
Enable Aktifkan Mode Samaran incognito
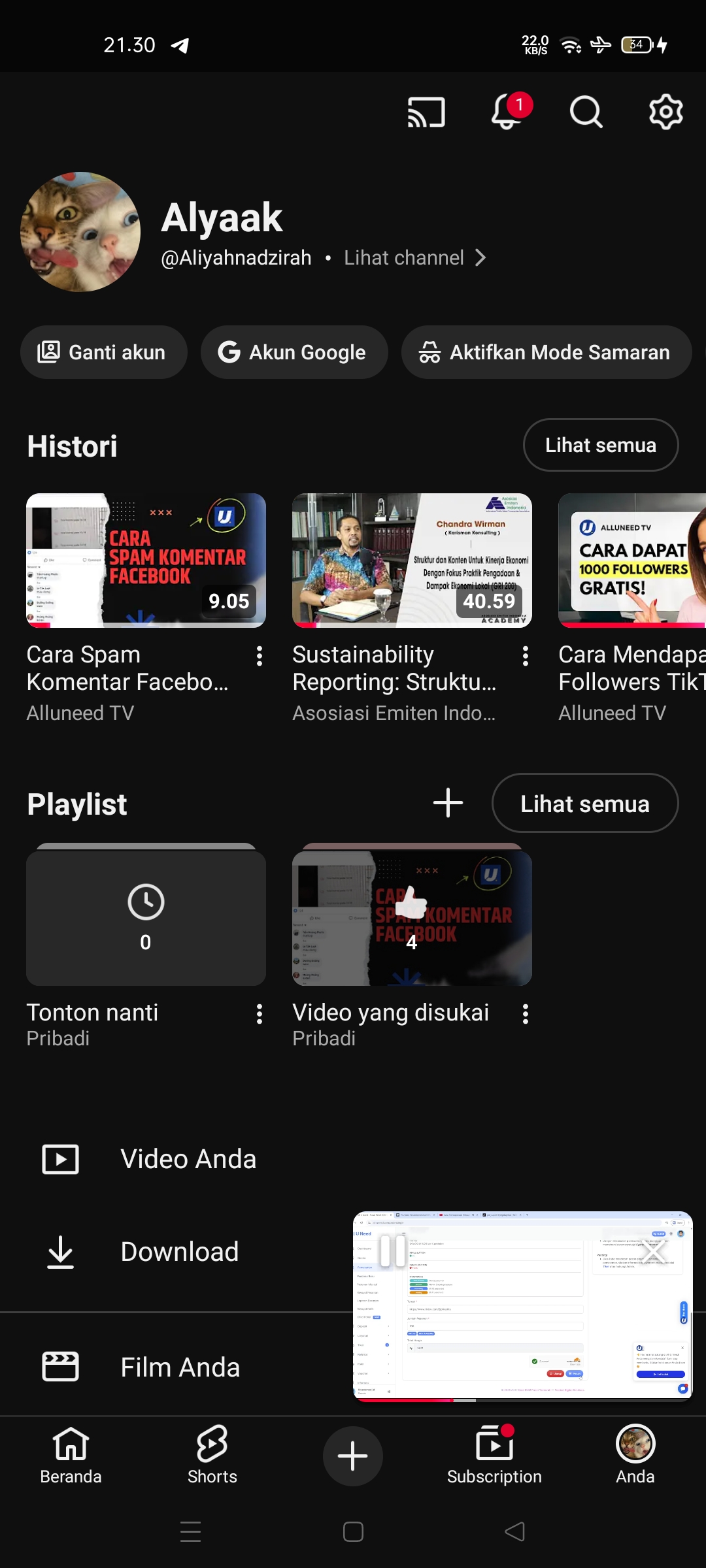[x=546, y=352]
